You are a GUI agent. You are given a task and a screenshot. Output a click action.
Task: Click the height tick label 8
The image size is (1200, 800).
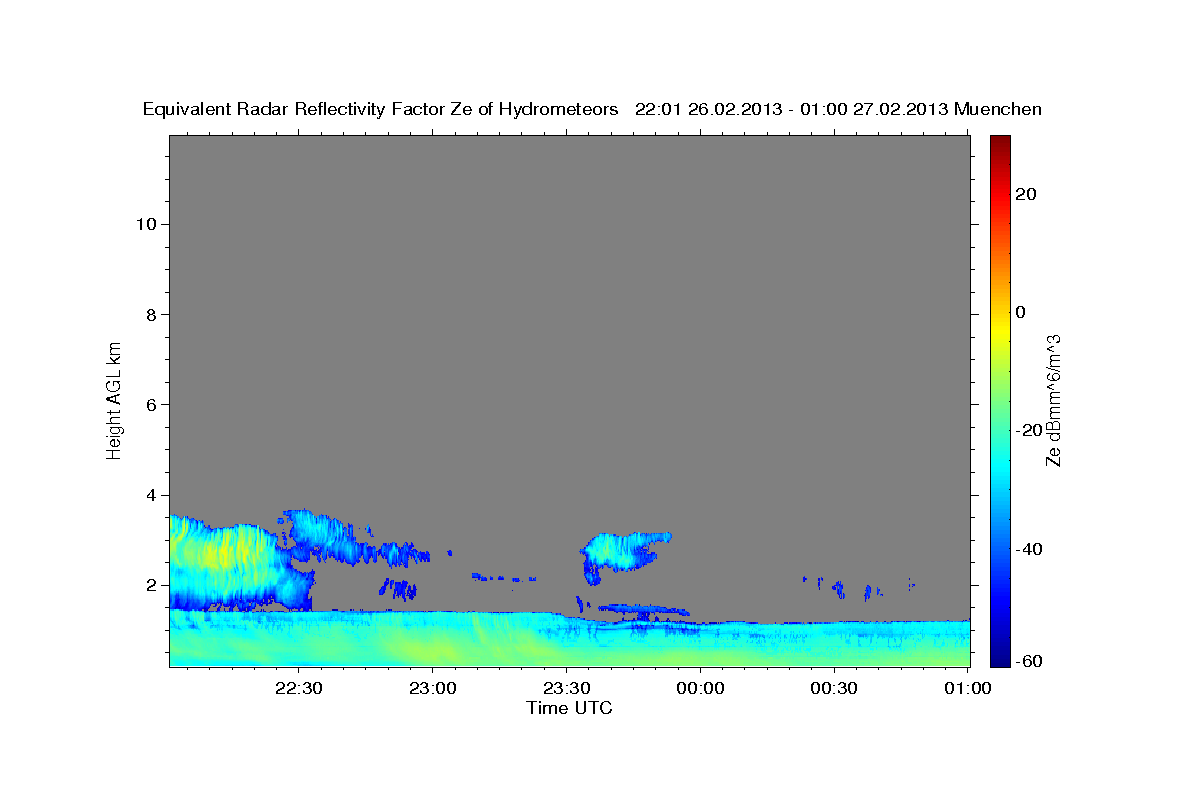click(151, 315)
